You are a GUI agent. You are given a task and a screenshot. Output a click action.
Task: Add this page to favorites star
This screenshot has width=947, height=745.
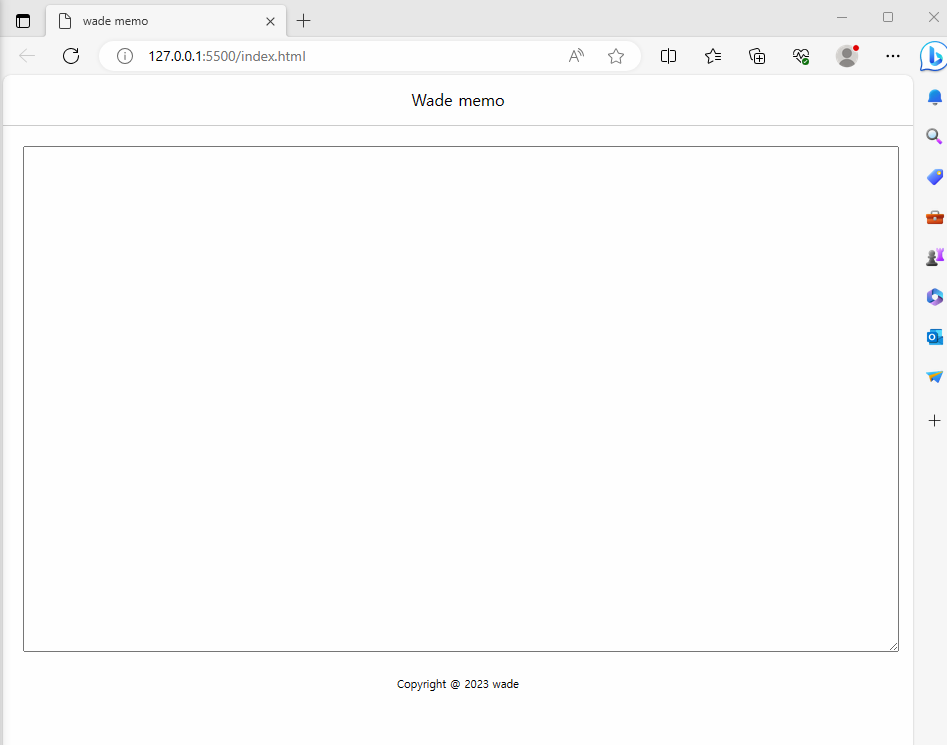(616, 56)
